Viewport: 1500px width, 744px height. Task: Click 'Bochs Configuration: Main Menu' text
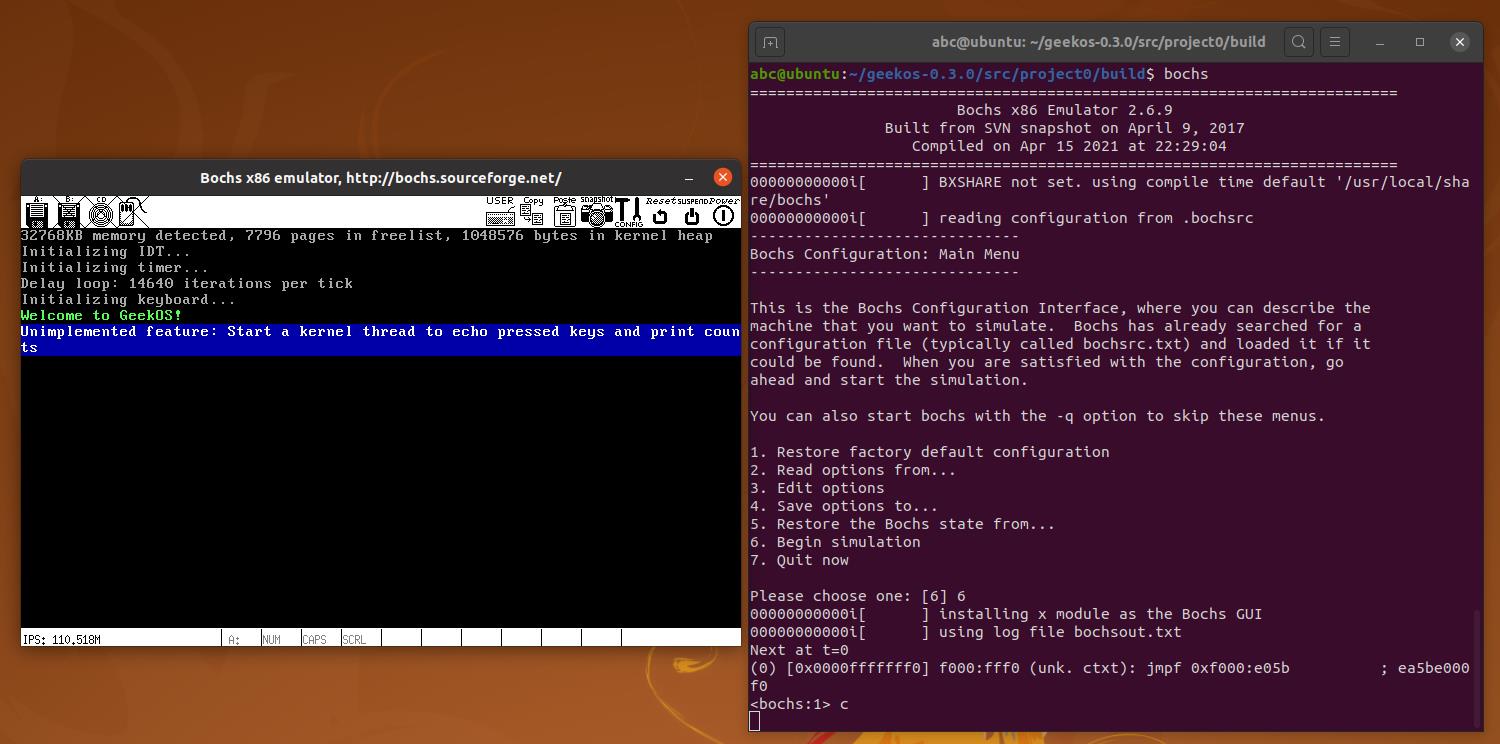click(x=884, y=254)
